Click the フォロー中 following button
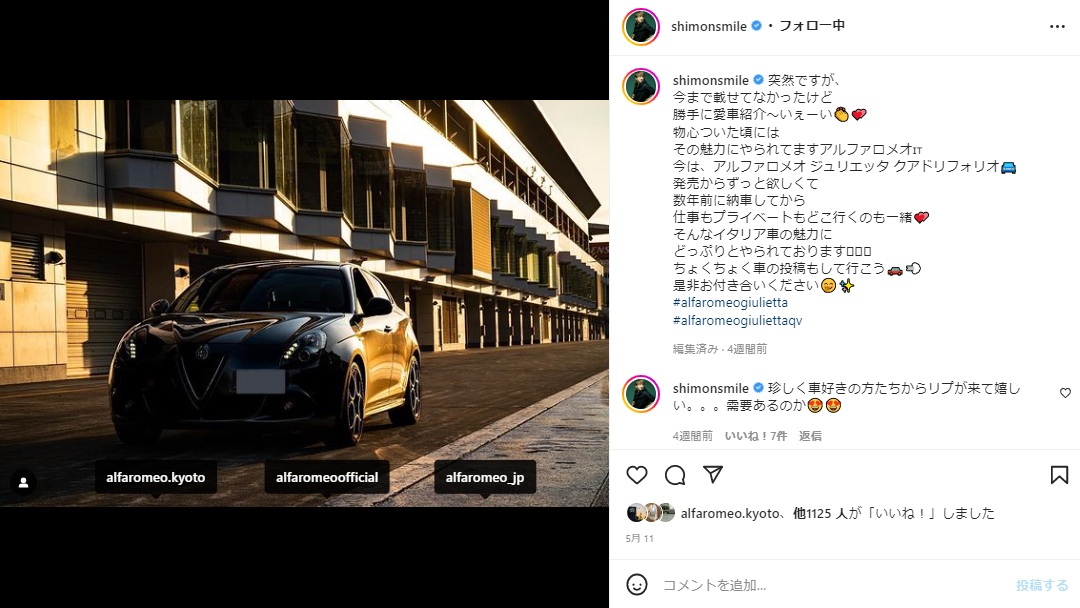 [811, 25]
